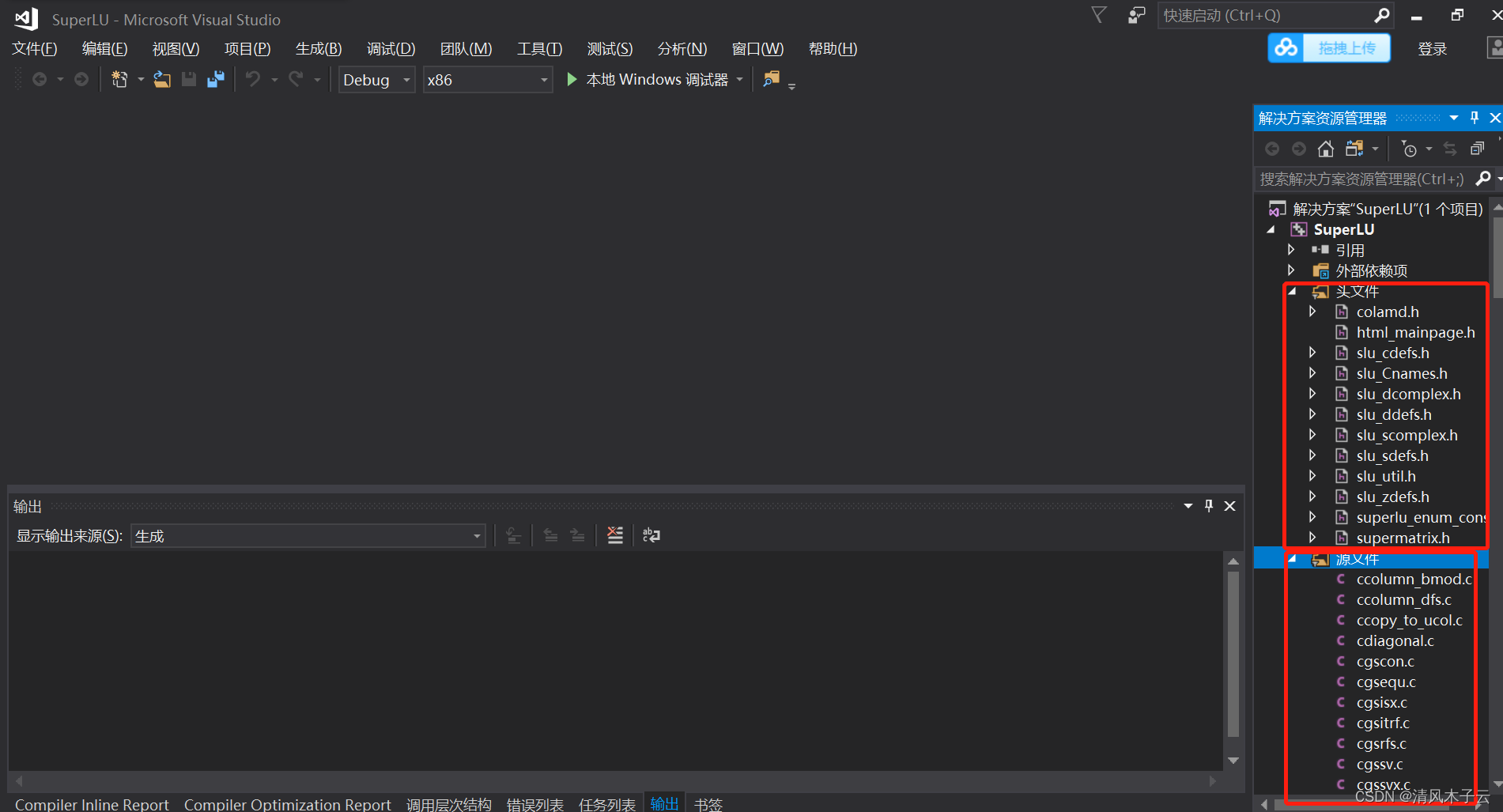The width and height of the screenshot is (1503, 812).
Task: Click the Sync with Active Document icon
Action: [x=1450, y=149]
